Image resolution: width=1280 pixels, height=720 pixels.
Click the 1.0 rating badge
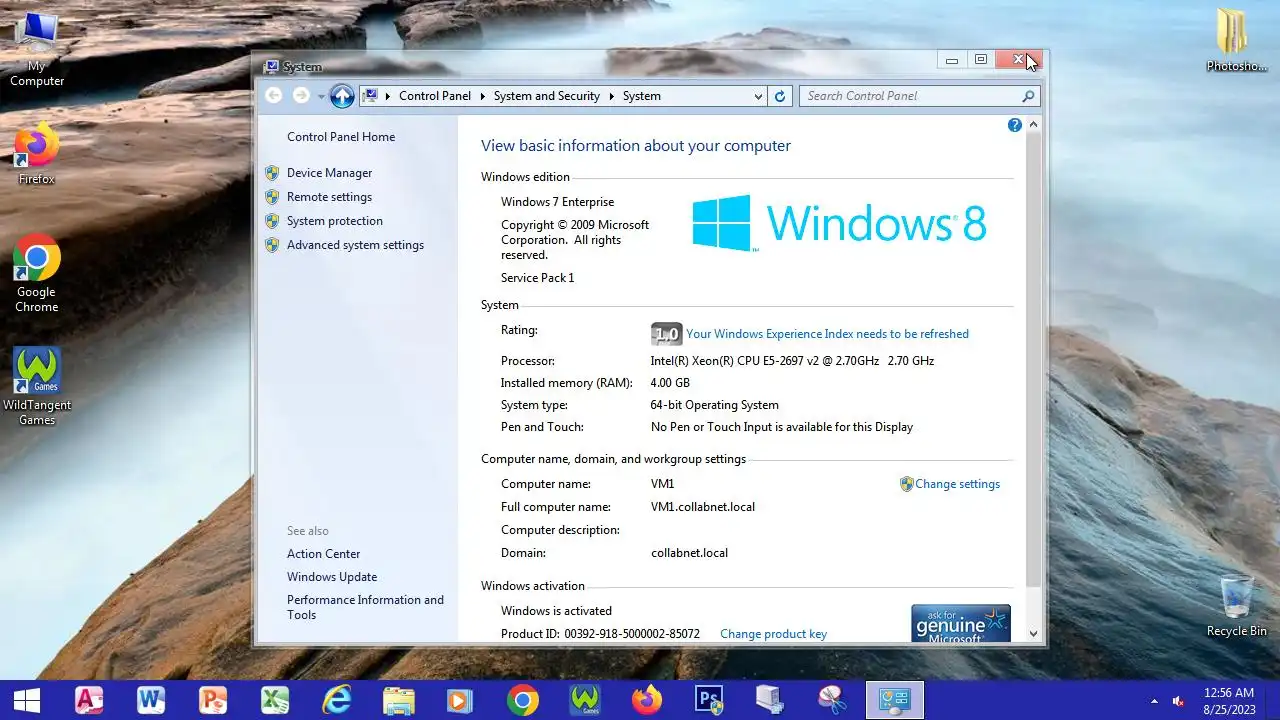pos(666,334)
